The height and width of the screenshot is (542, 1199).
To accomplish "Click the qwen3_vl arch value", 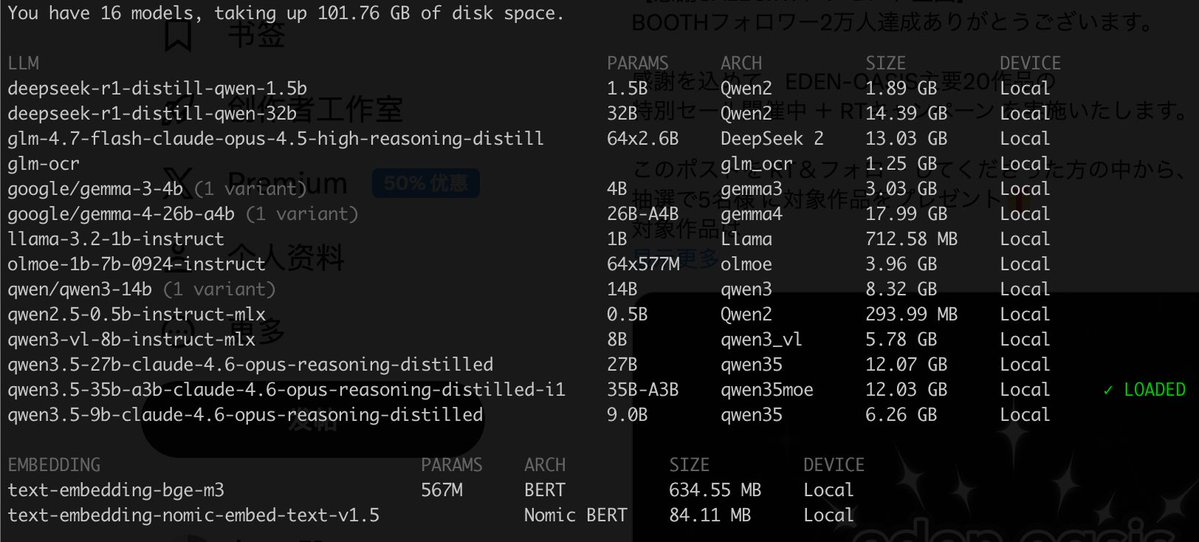I will coord(762,339).
